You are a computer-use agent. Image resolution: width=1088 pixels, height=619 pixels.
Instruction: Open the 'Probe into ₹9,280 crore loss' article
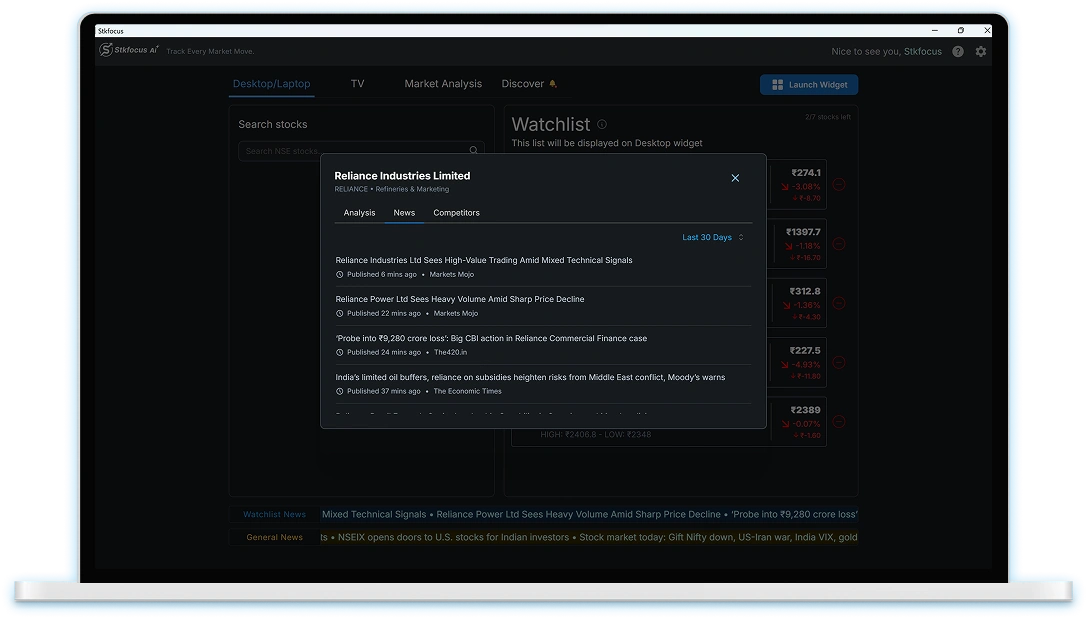point(491,339)
